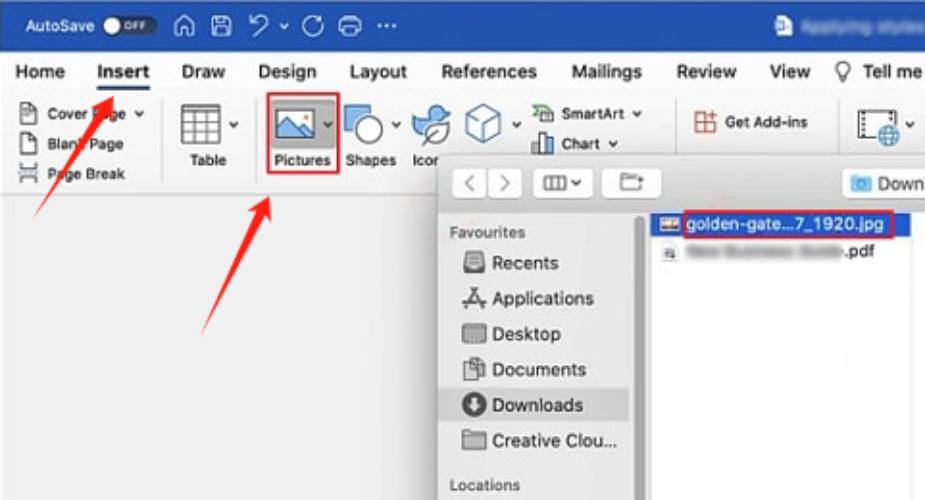This screenshot has width=925, height=500.
Task: Switch to the Design tab
Action: click(x=286, y=72)
